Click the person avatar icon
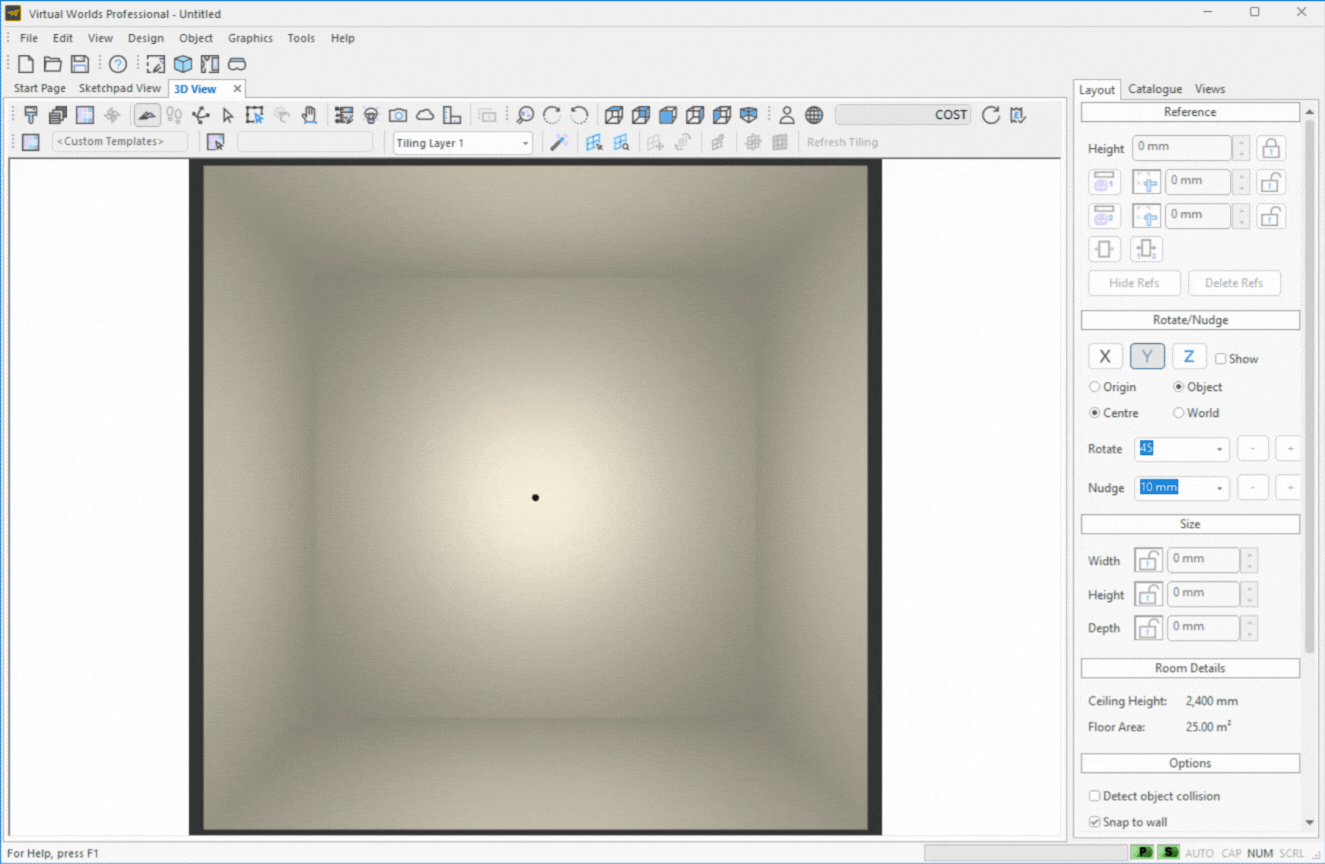The image size is (1325, 864). [x=787, y=115]
